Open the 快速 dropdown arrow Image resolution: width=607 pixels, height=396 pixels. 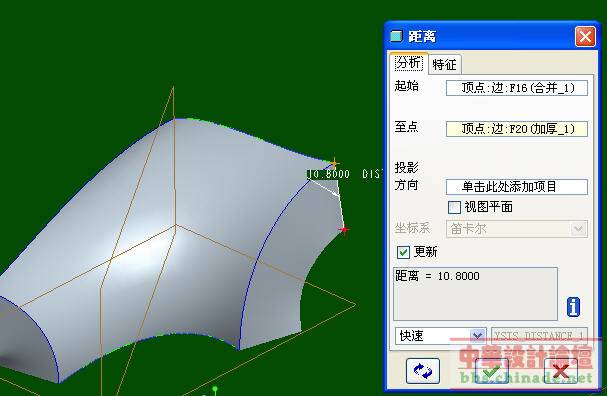(x=477, y=336)
